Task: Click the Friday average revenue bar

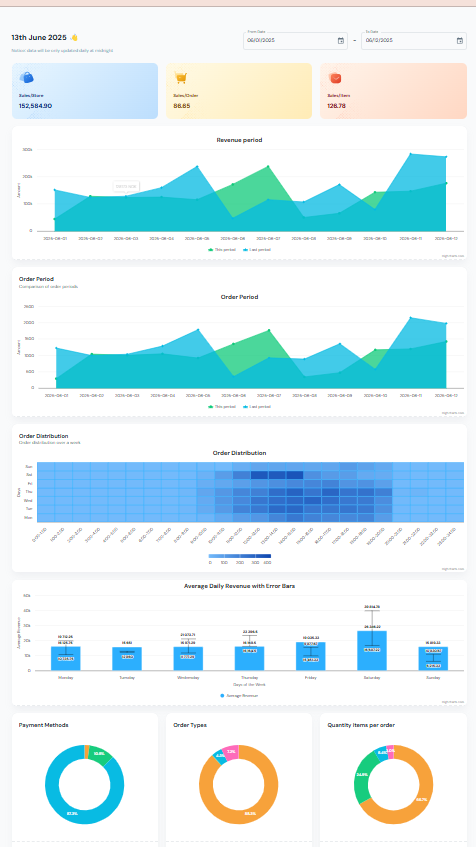Action: coord(311,656)
